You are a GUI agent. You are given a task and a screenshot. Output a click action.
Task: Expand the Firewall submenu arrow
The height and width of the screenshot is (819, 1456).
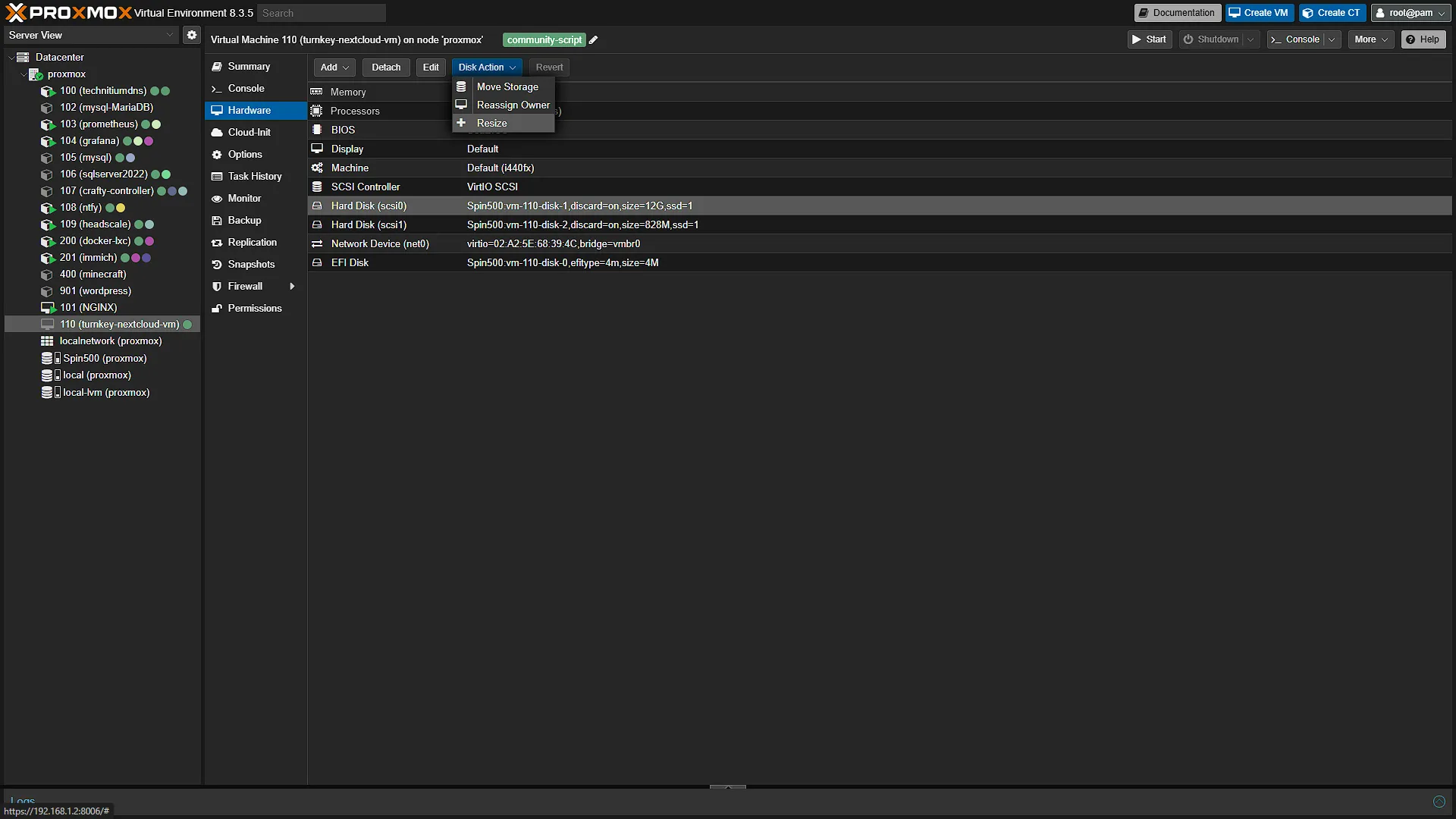(292, 287)
